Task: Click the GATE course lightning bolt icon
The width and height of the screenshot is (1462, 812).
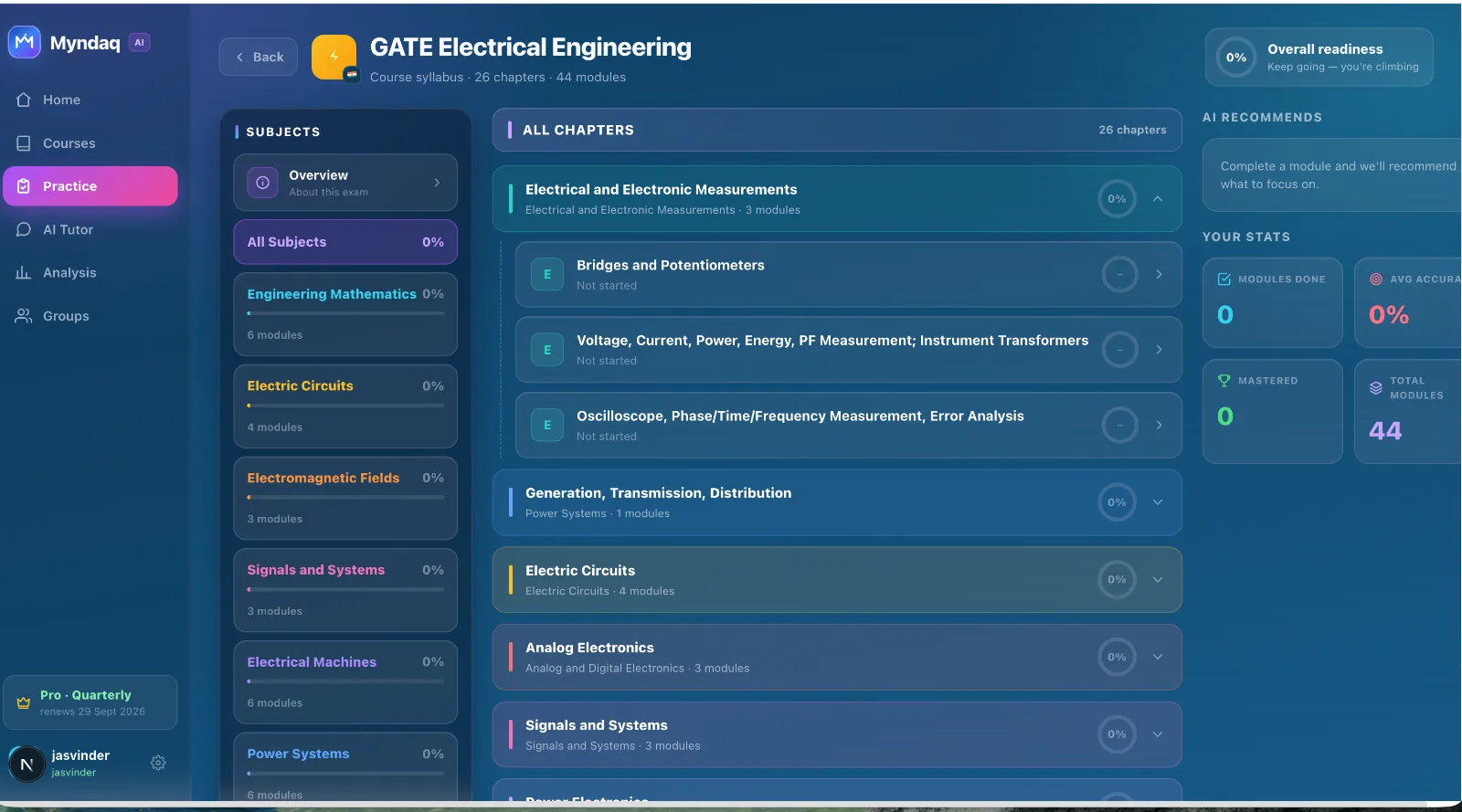Action: [334, 57]
